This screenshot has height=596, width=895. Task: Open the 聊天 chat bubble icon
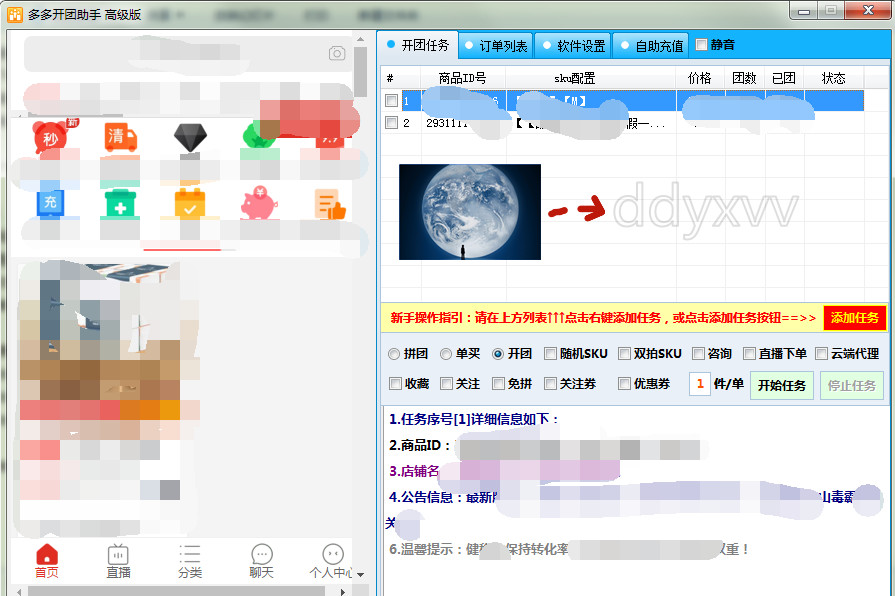[261, 562]
